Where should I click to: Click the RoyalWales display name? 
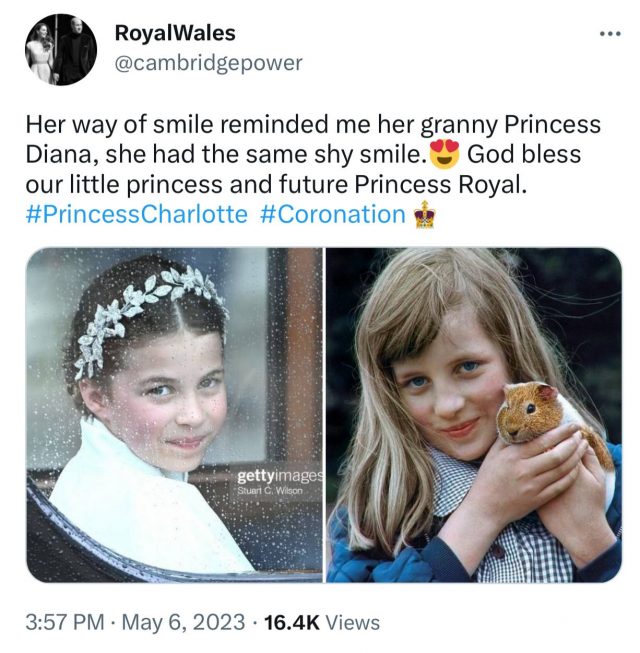click(175, 35)
